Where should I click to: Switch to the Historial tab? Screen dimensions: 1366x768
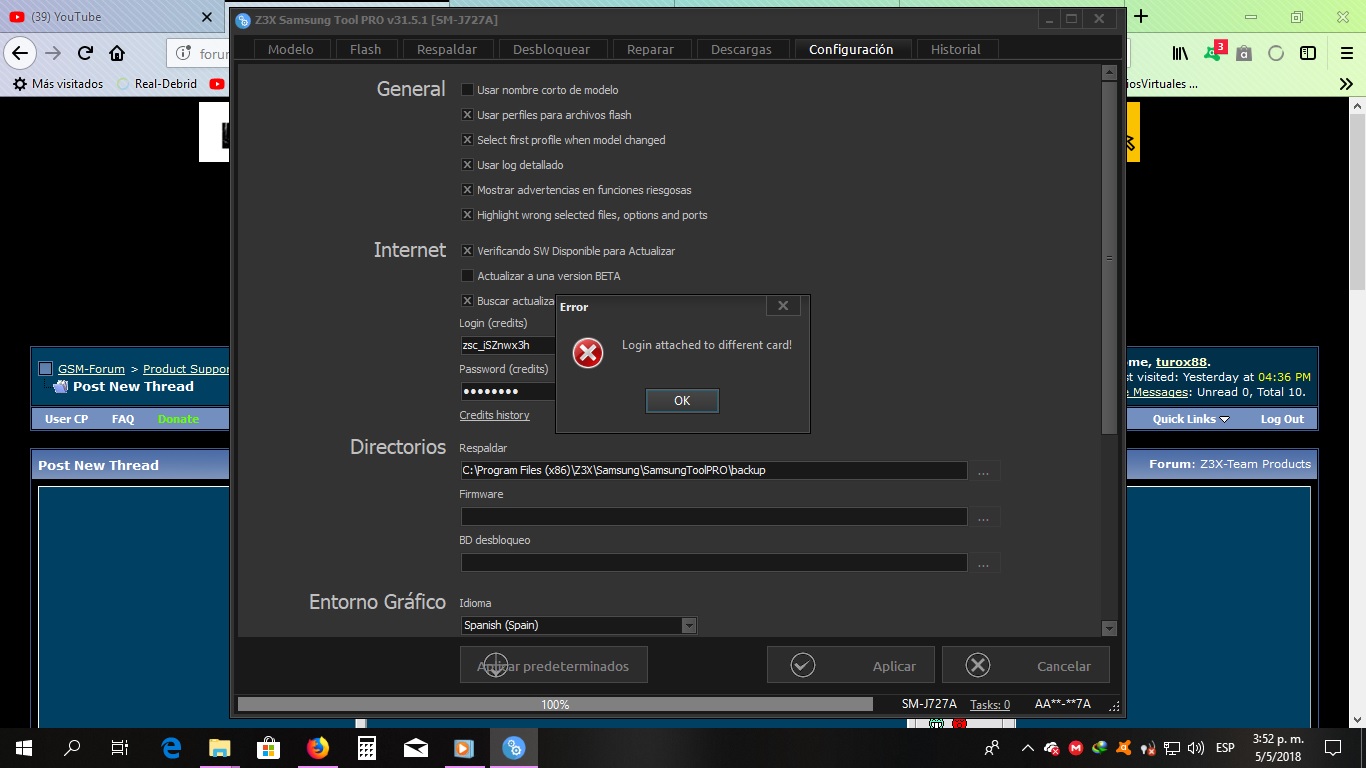pos(956,49)
